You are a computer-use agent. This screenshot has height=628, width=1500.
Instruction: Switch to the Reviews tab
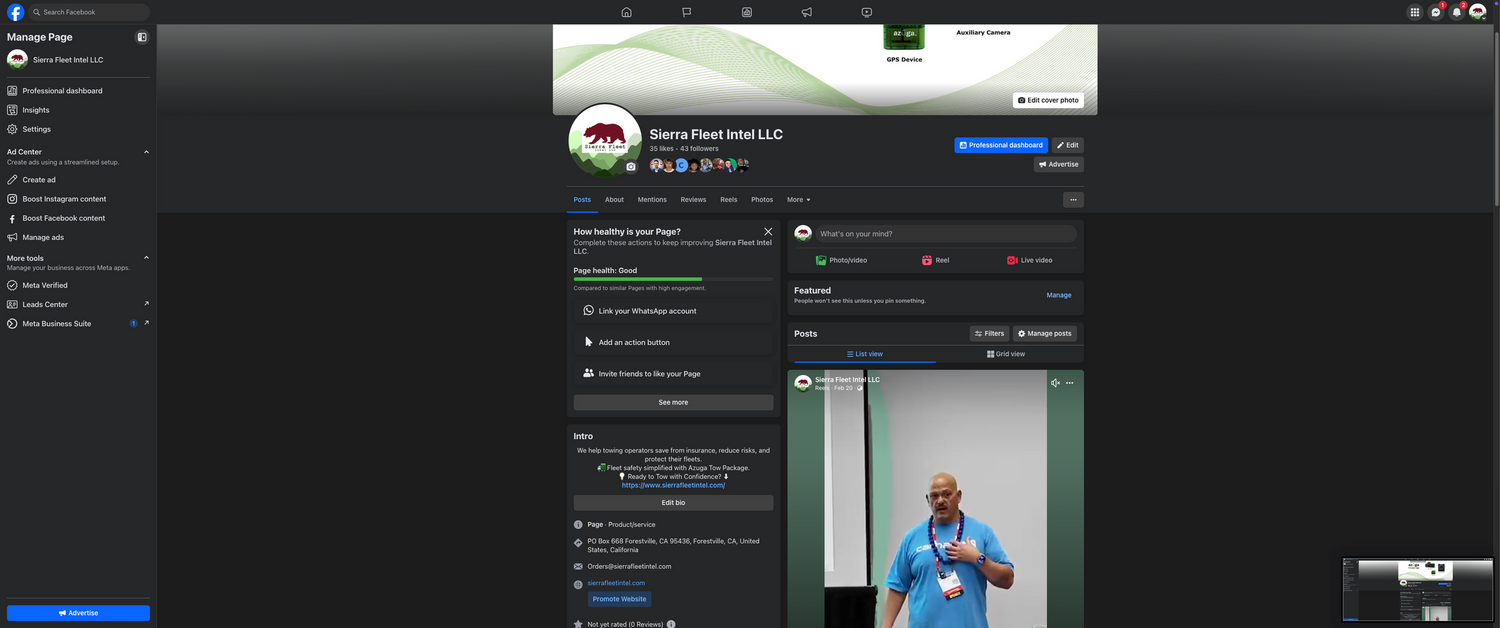(693, 199)
